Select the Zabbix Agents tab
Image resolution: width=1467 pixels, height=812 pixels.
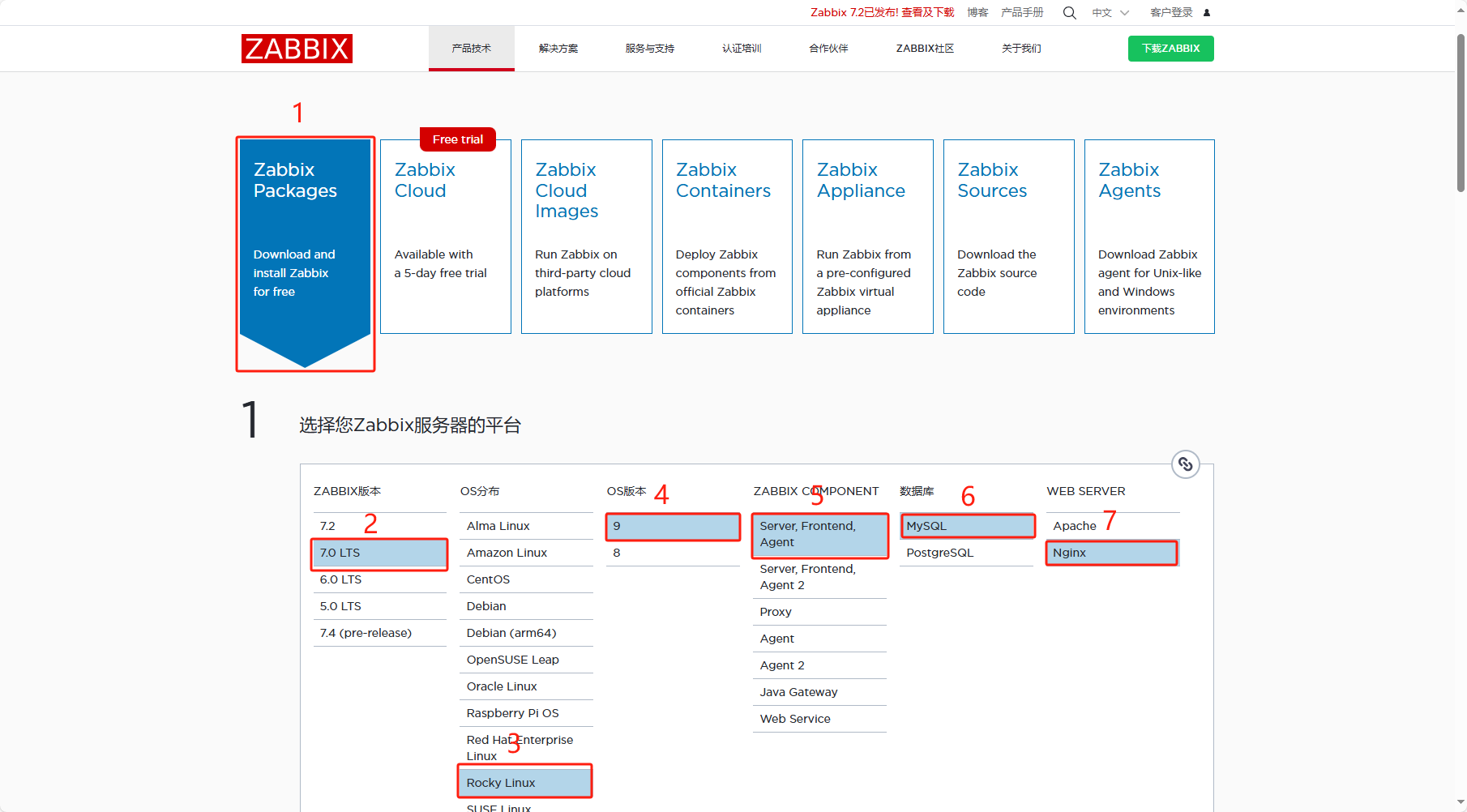1149,237
